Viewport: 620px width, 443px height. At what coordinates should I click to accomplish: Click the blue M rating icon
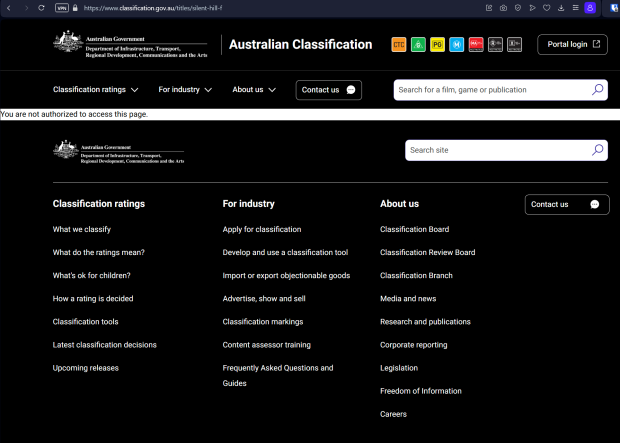coord(457,44)
